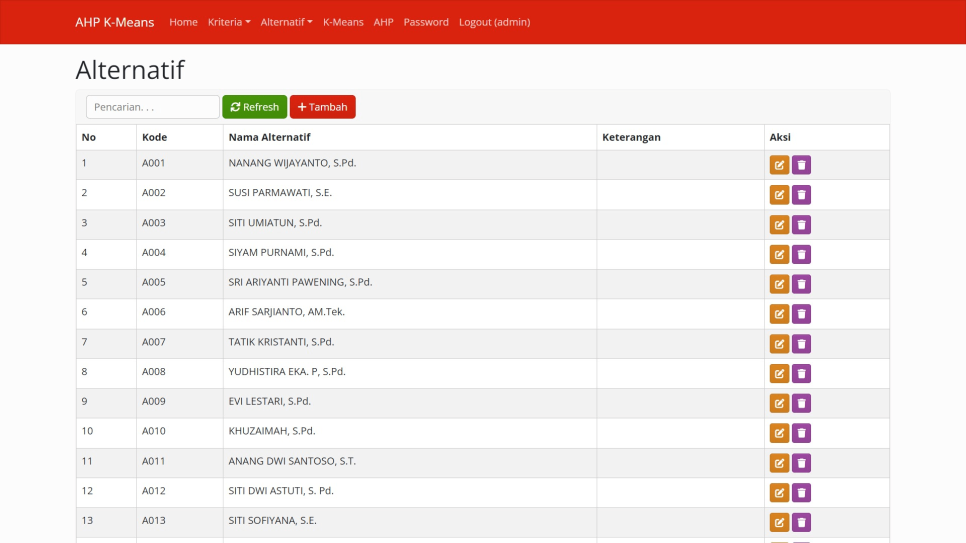The height and width of the screenshot is (543, 966).
Task: Edit A013 SITI SOFIYANA entry
Action: [779, 522]
